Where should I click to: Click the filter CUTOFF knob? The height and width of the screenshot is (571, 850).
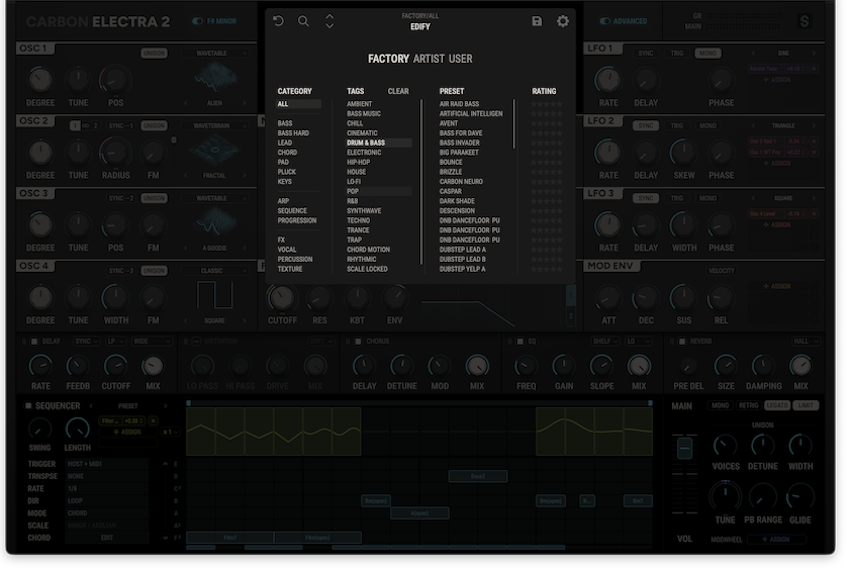282,298
